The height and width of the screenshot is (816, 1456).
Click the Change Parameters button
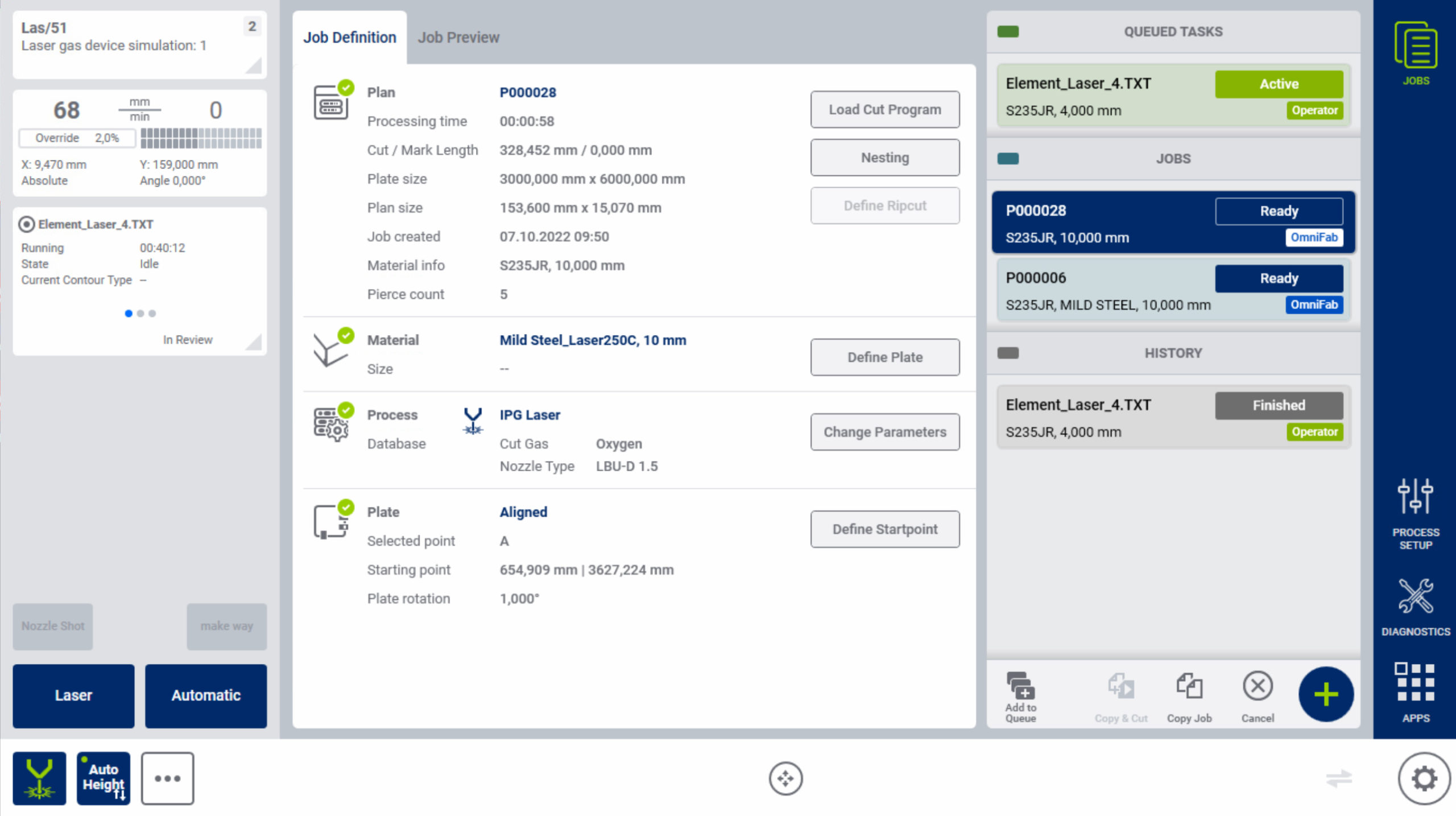coord(884,432)
